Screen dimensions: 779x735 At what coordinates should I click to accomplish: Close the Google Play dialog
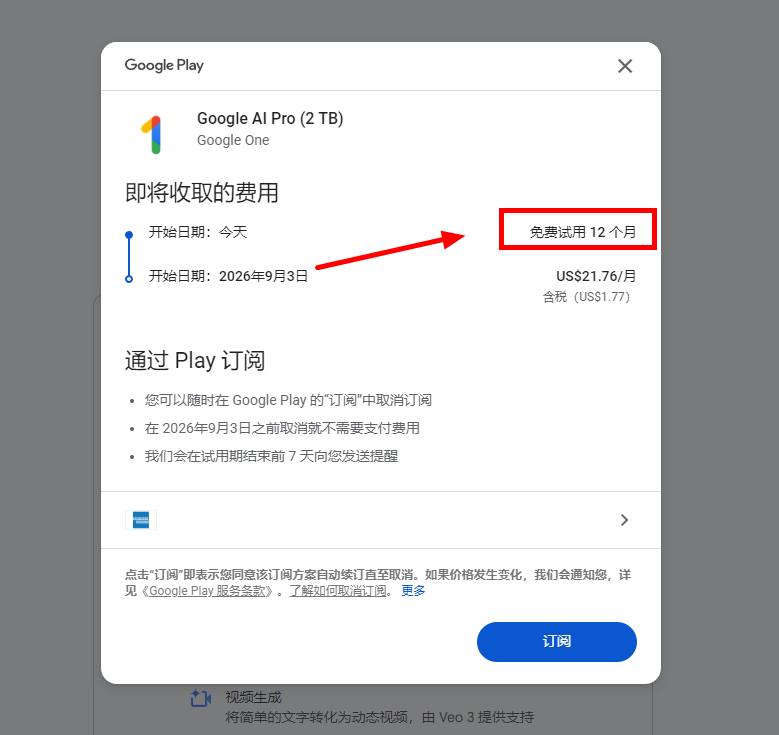point(624,66)
